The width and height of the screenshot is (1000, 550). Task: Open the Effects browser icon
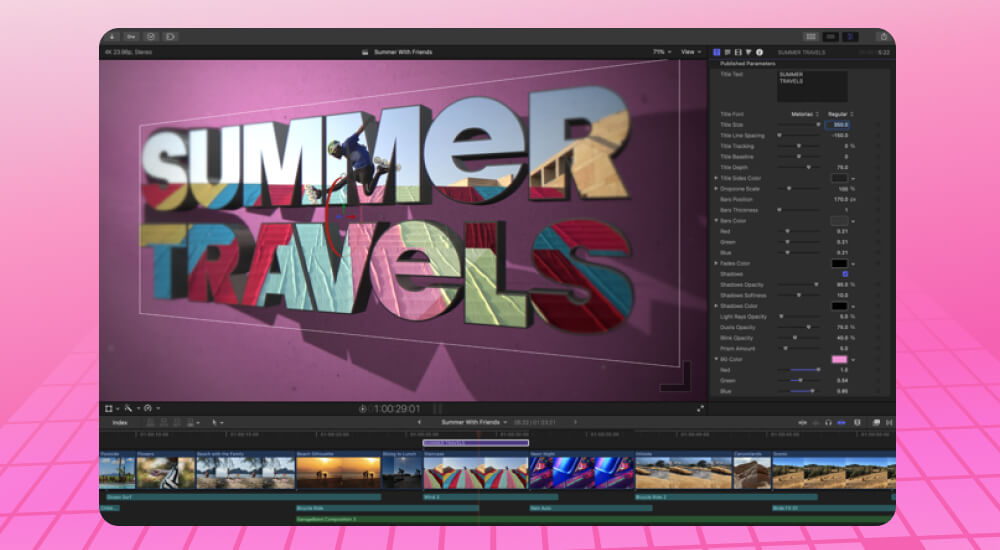[x=876, y=422]
